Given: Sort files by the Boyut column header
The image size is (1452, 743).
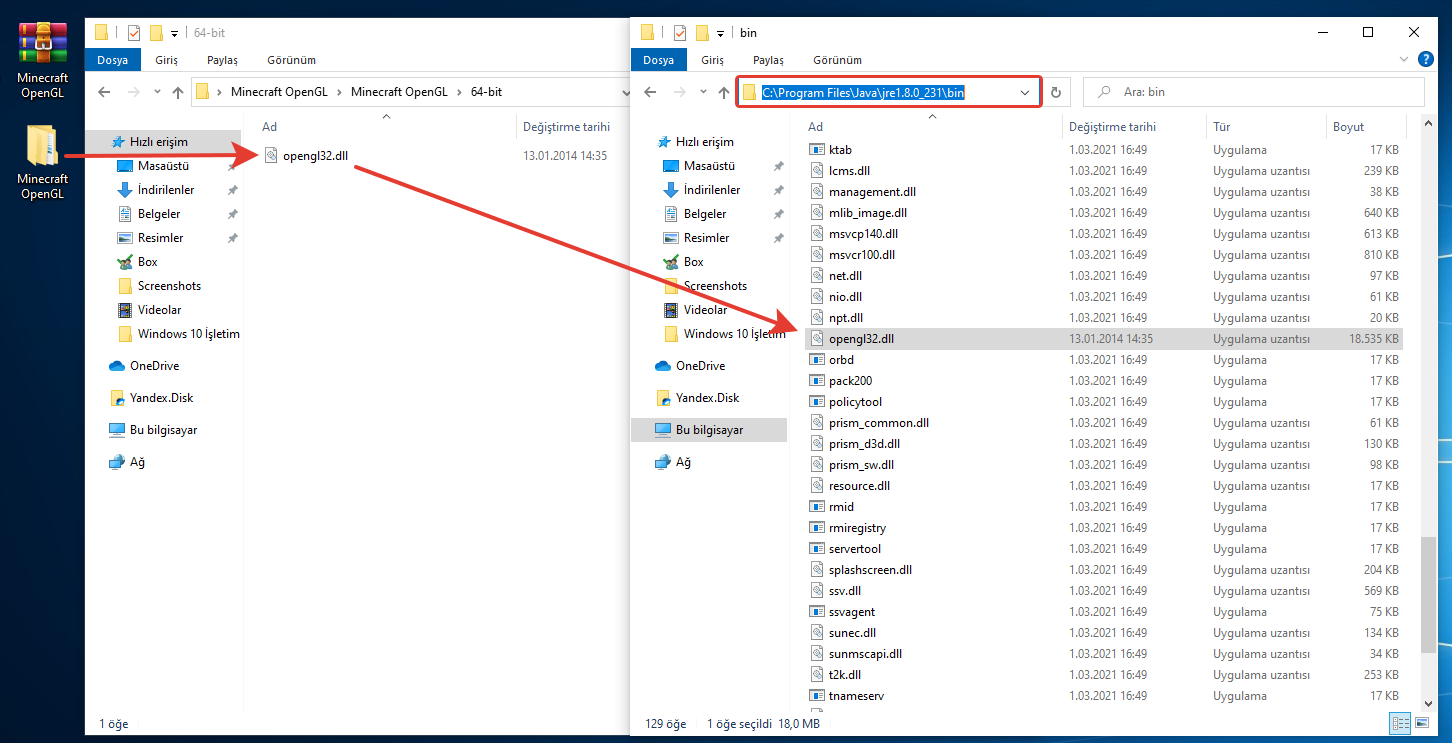Looking at the screenshot, I should [x=1348, y=127].
